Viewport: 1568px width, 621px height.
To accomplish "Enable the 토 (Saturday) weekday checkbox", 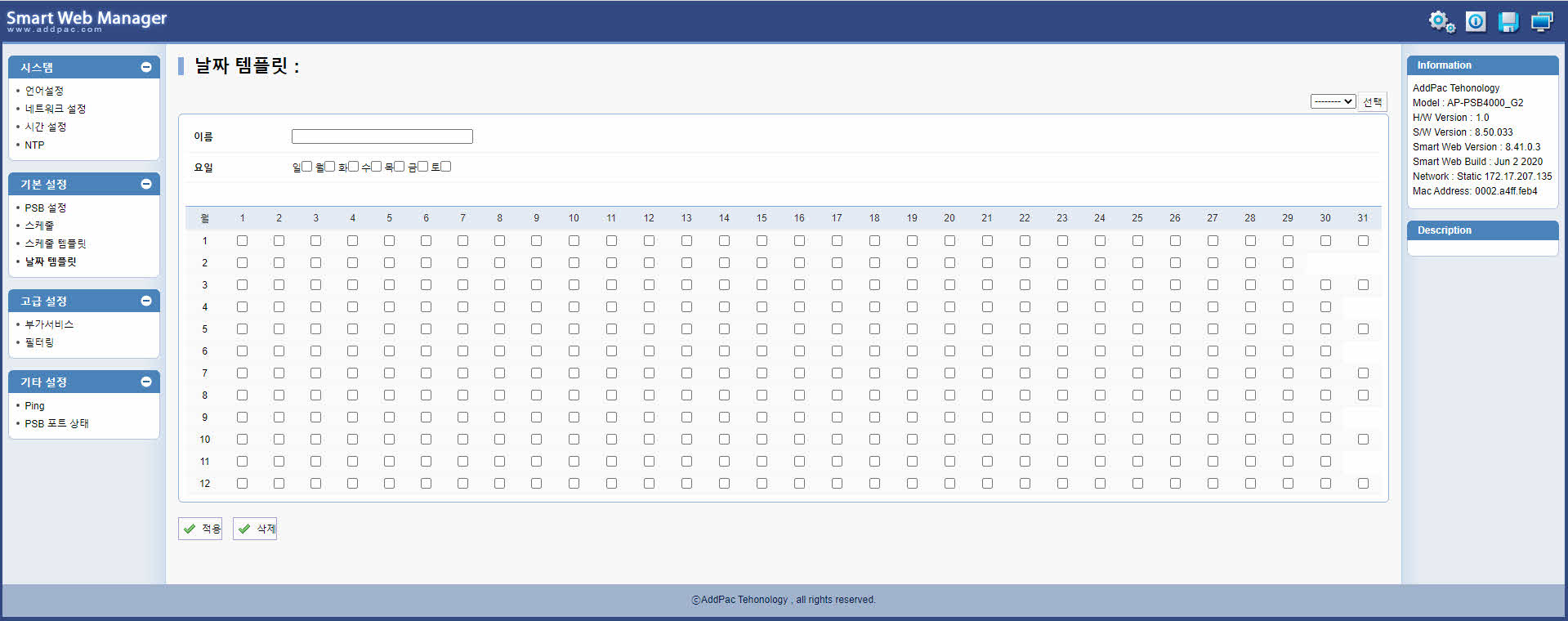I will (445, 167).
